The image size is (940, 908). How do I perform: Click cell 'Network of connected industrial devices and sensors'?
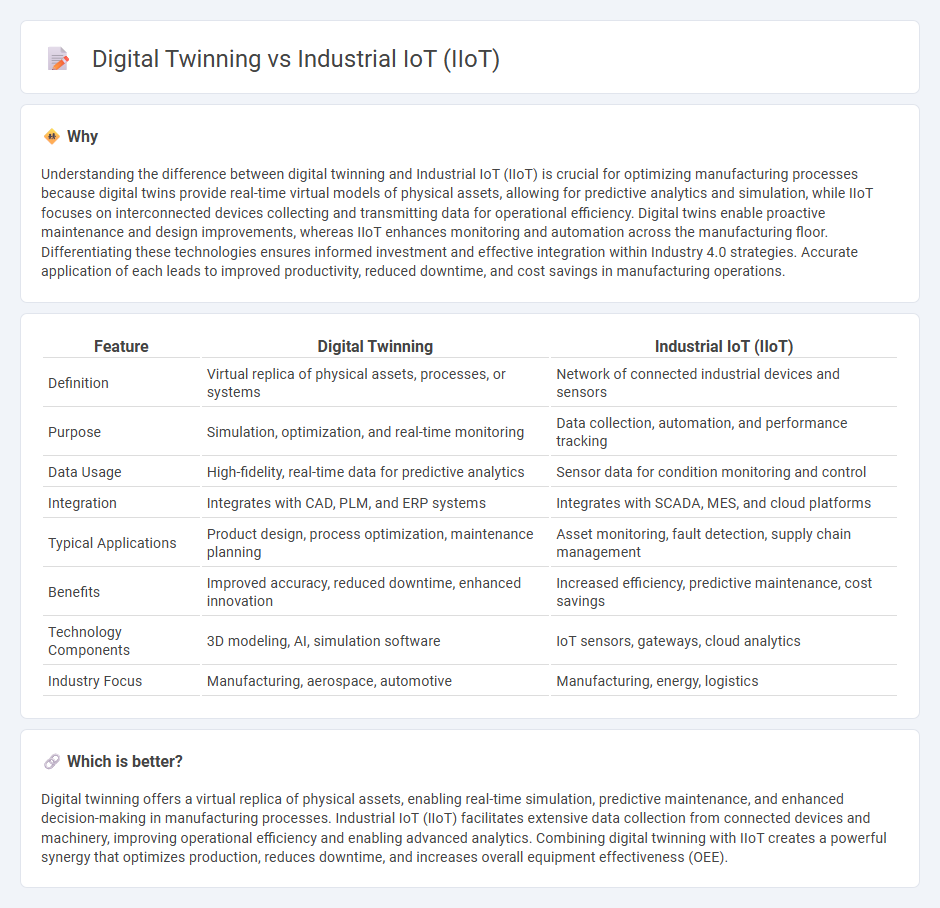click(724, 383)
